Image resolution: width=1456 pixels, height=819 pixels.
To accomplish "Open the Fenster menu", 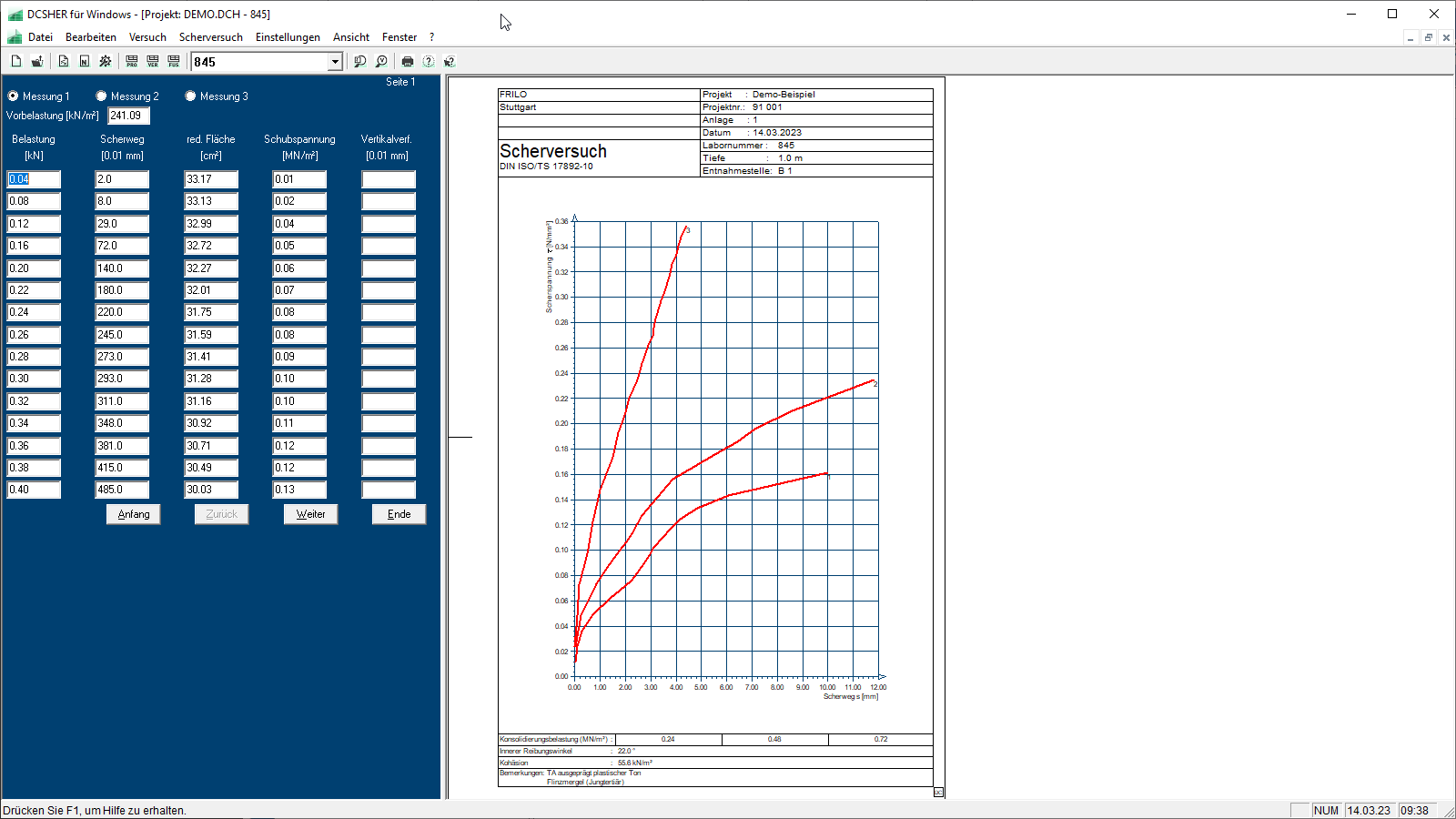I will [x=399, y=37].
